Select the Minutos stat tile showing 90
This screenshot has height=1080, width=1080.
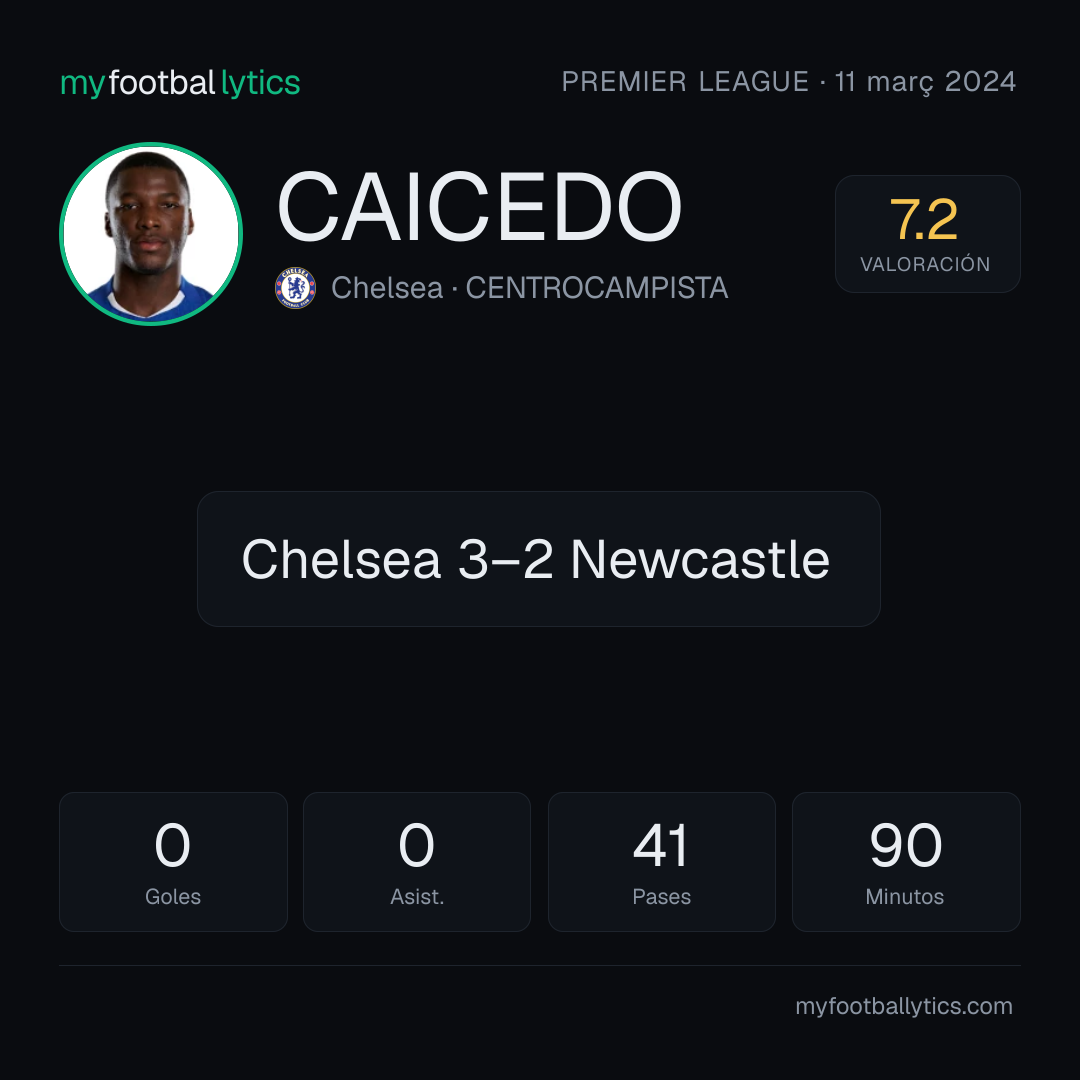[x=906, y=862]
